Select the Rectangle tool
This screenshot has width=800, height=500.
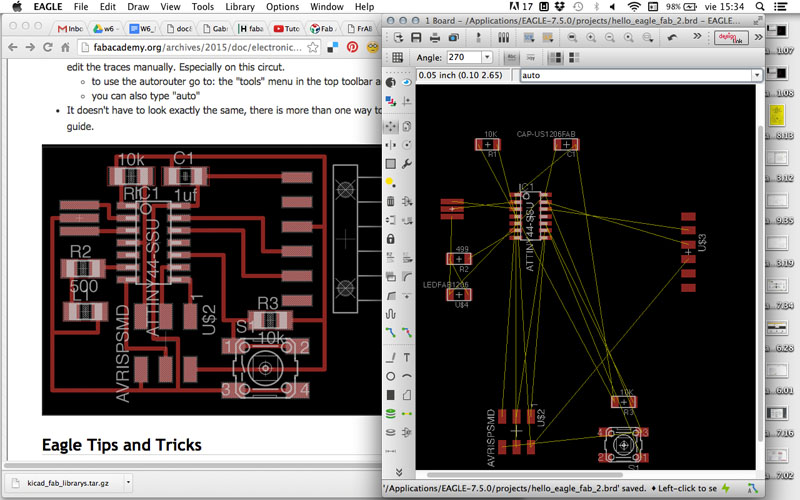[x=391, y=395]
